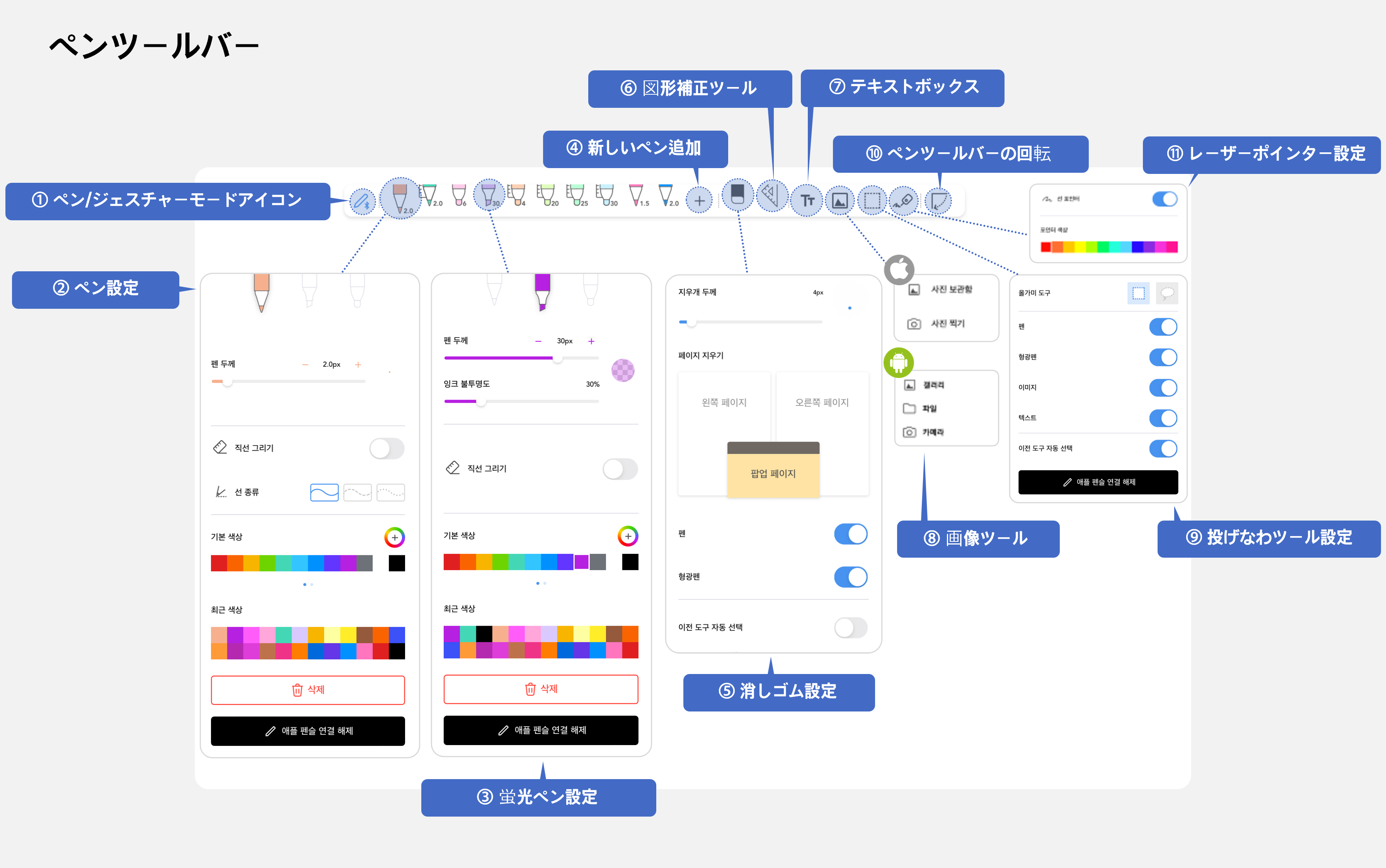Tap the pen/gesture mode icon with Bluetooth symbol
Screen dimensions: 1386x868
tap(362, 201)
